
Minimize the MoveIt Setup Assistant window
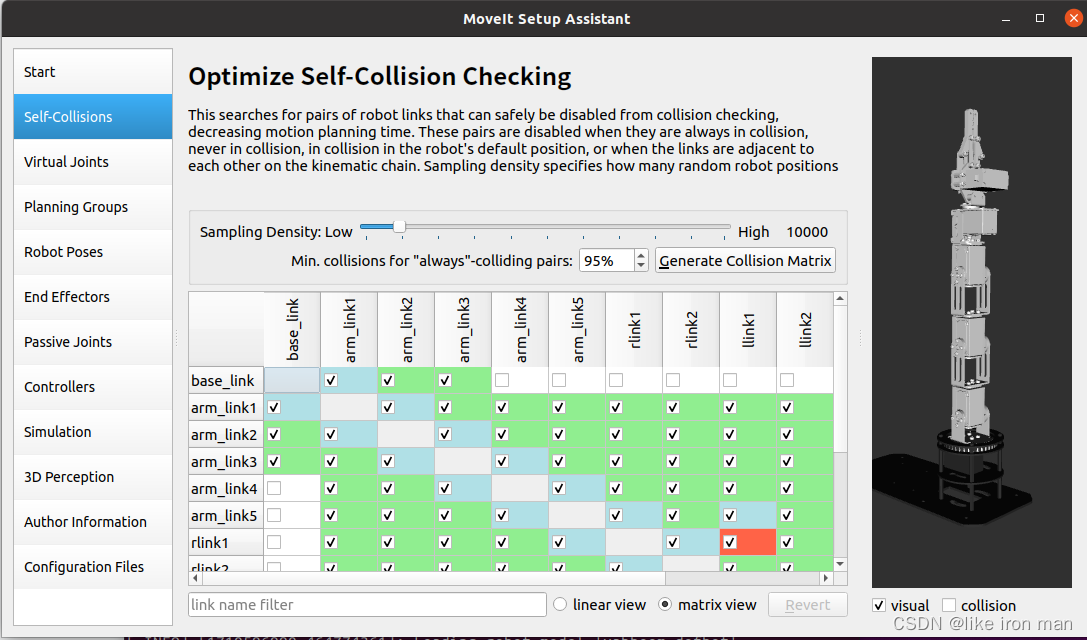[x=1006, y=19]
